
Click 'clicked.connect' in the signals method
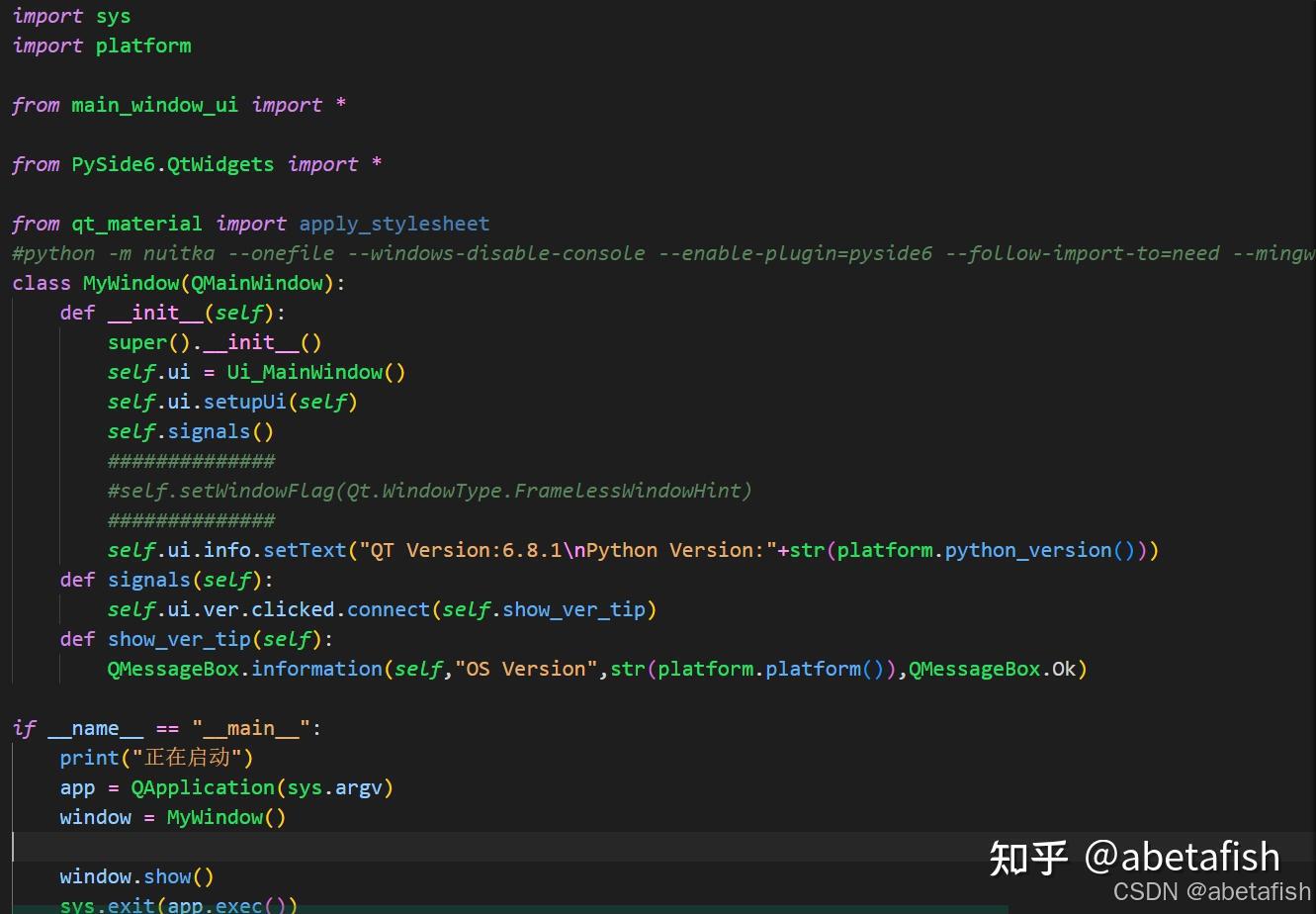point(340,609)
